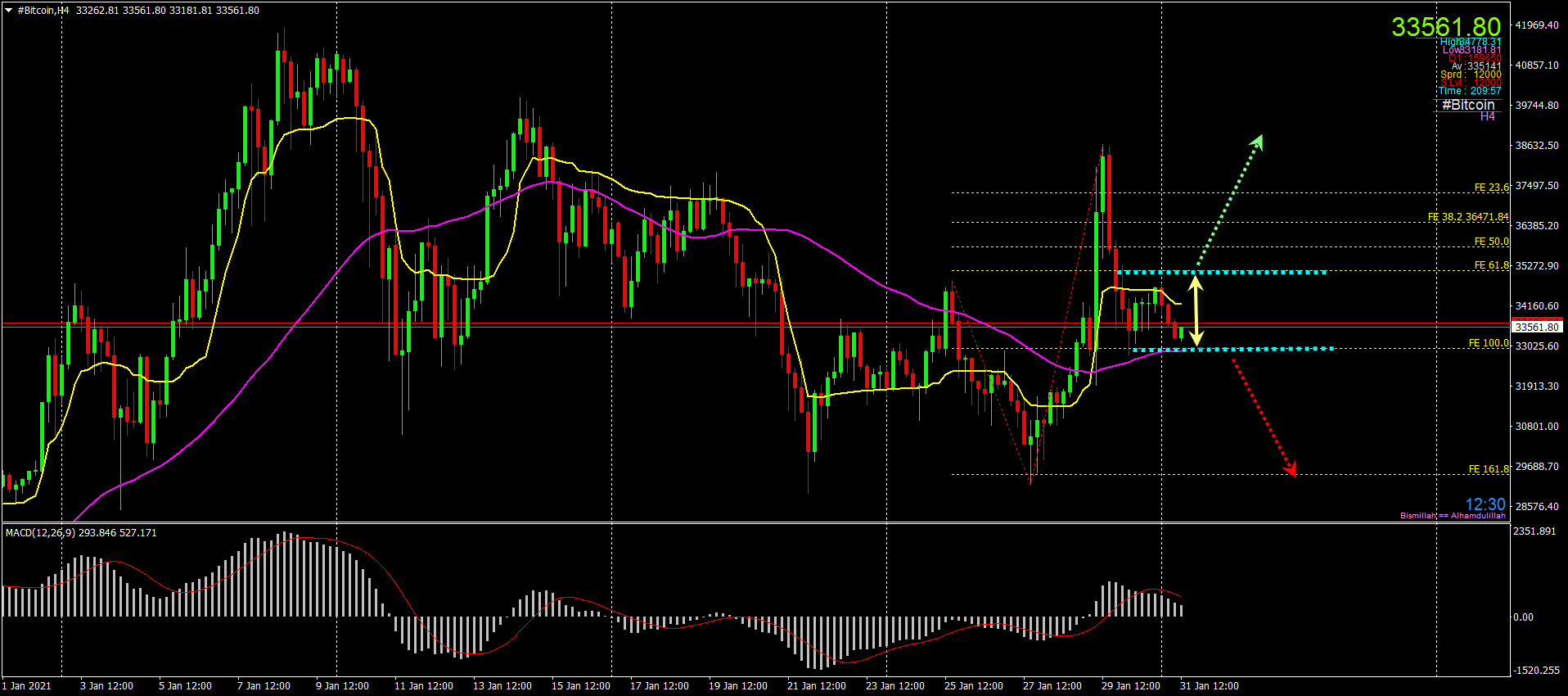Click the Time : 209:57 countdown label
Image resolution: width=1568 pixels, height=696 pixels.
tap(1470, 91)
